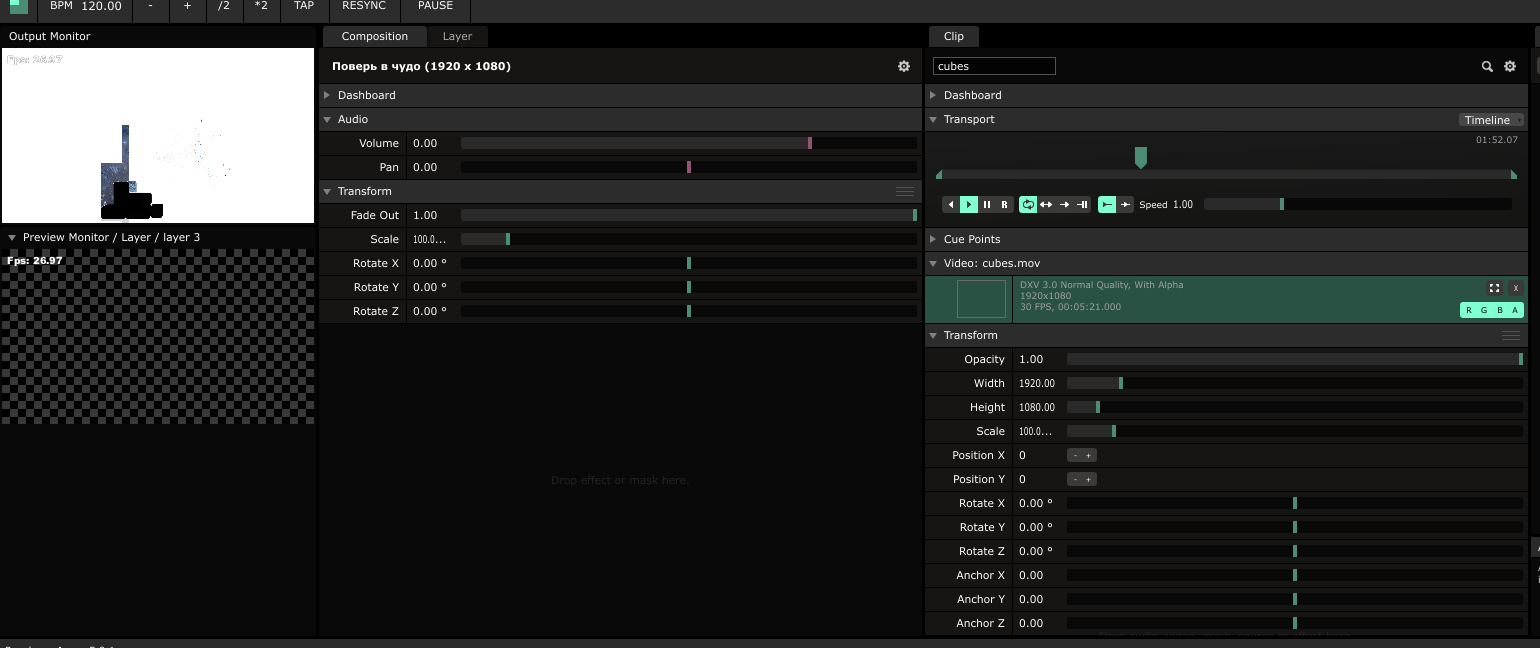Click the clip Opacity slider
This screenshot has height=648, width=1540.
point(1293,359)
